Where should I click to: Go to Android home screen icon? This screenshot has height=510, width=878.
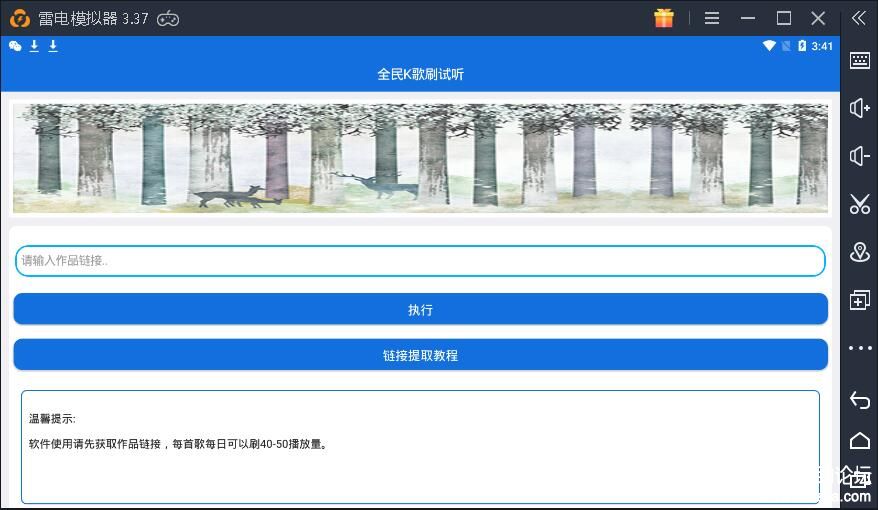(860, 441)
